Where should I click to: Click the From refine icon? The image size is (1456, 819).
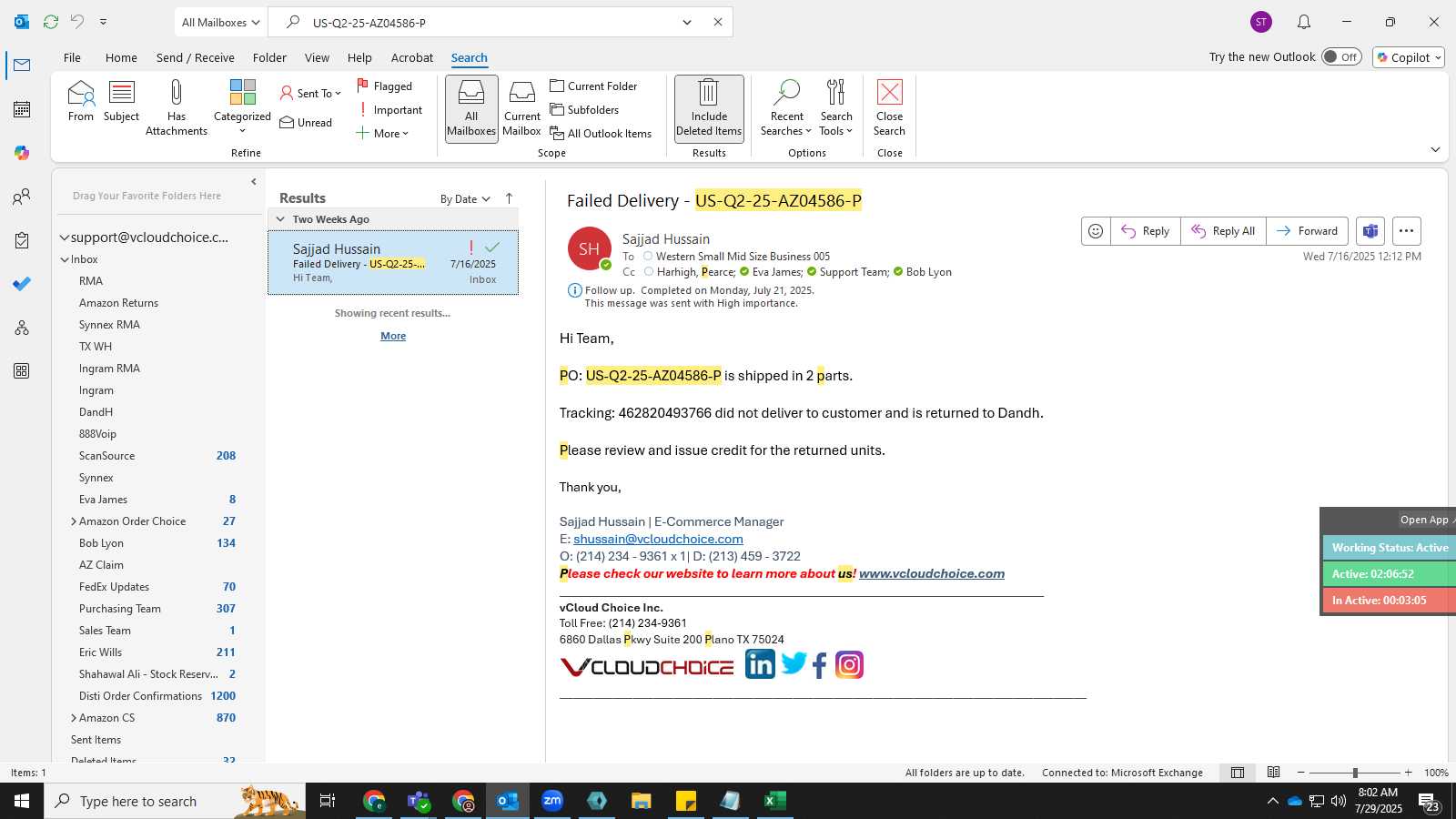point(80,101)
